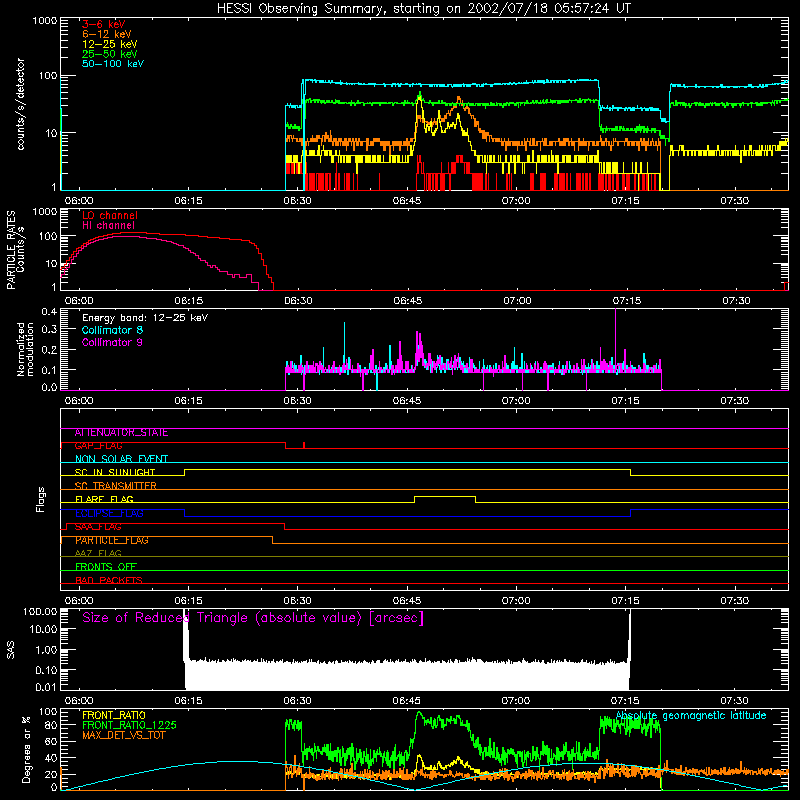Select the SC_TRANSMITTER flag label
This screenshot has width=800, height=800.
pyautogui.click(x=116, y=486)
